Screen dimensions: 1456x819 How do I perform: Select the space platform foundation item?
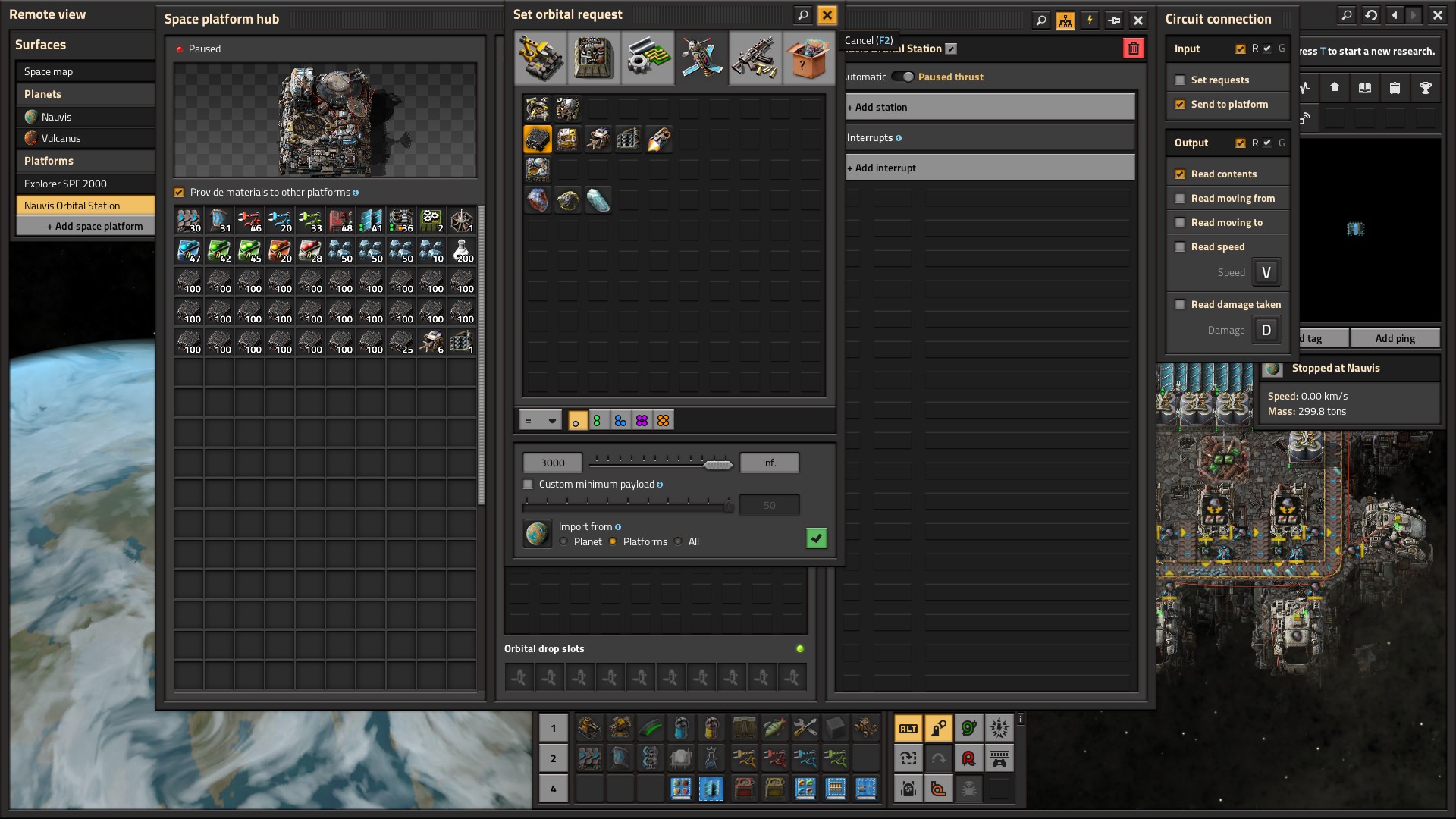538,140
